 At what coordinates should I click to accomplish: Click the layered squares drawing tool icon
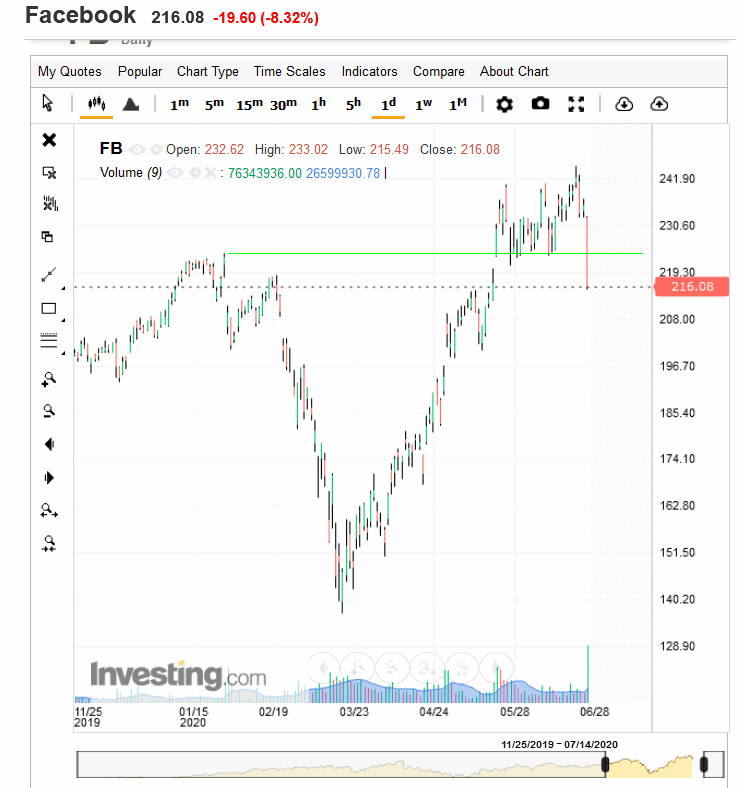(x=47, y=236)
